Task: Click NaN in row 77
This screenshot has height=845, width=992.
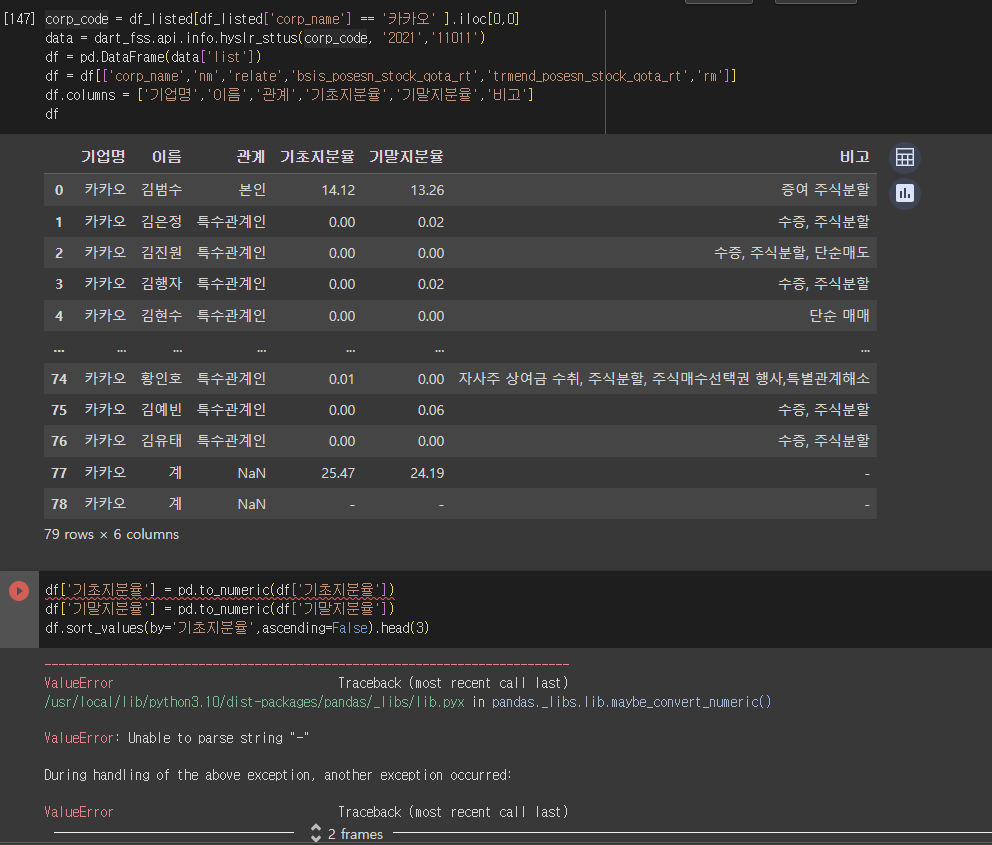Action: pyautogui.click(x=251, y=473)
